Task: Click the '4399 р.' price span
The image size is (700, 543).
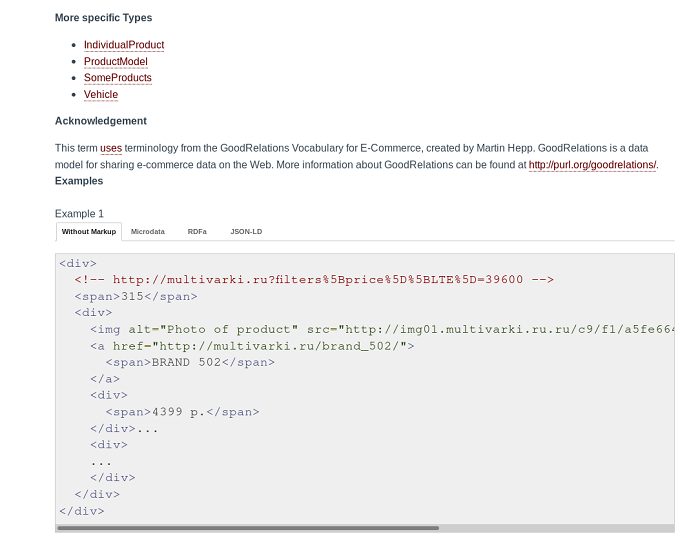Action: (x=182, y=412)
